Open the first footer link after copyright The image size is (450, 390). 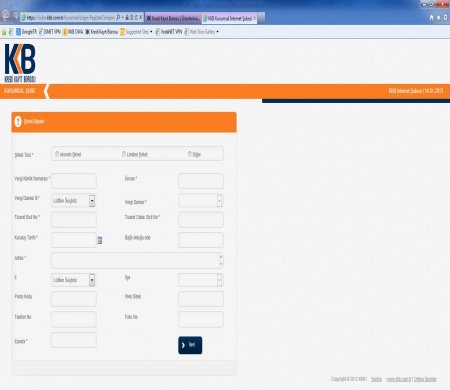pyautogui.click(x=376, y=379)
